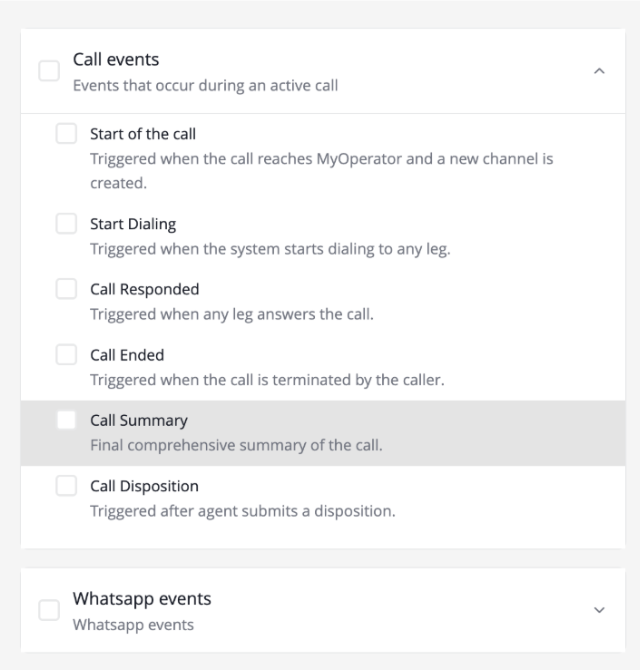Screen dimensions: 640x670
Task: Click the Call Ended label
Action: click(127, 355)
